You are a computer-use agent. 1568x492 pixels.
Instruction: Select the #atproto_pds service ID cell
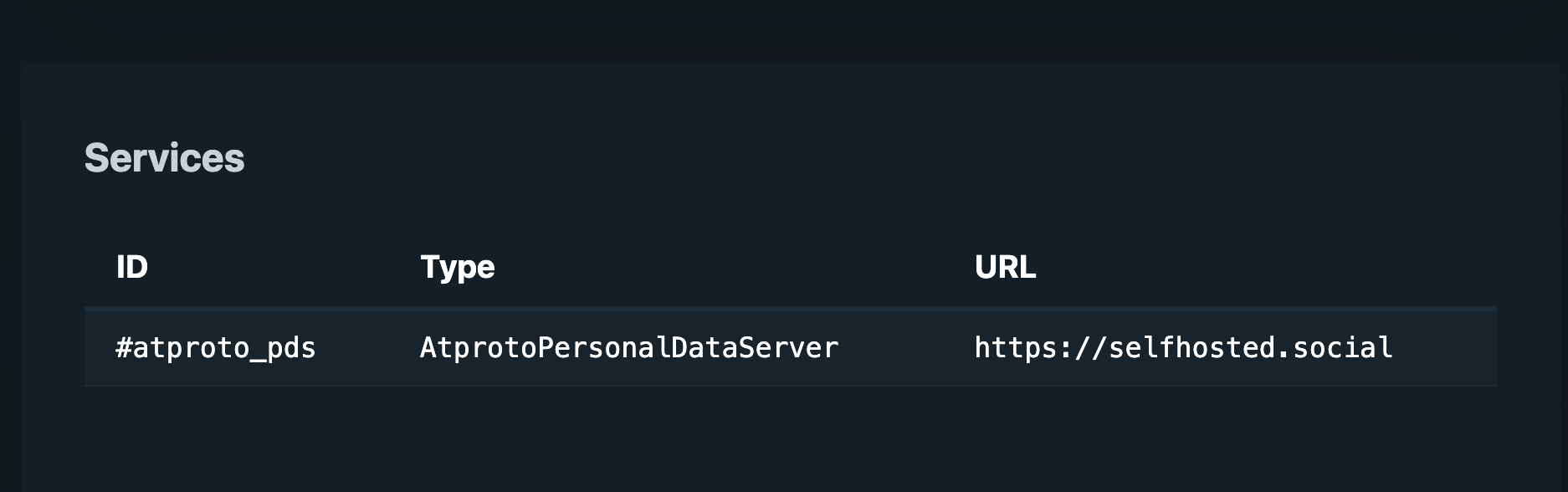[216, 348]
